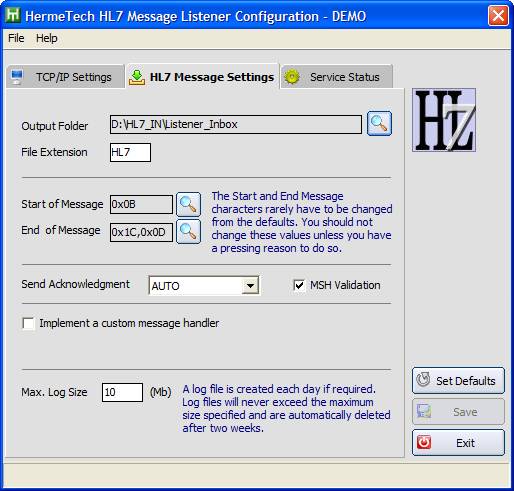Screen dimensions: 514x491
Task: Click the Start of Message magnifier icon
Action: coord(188,204)
